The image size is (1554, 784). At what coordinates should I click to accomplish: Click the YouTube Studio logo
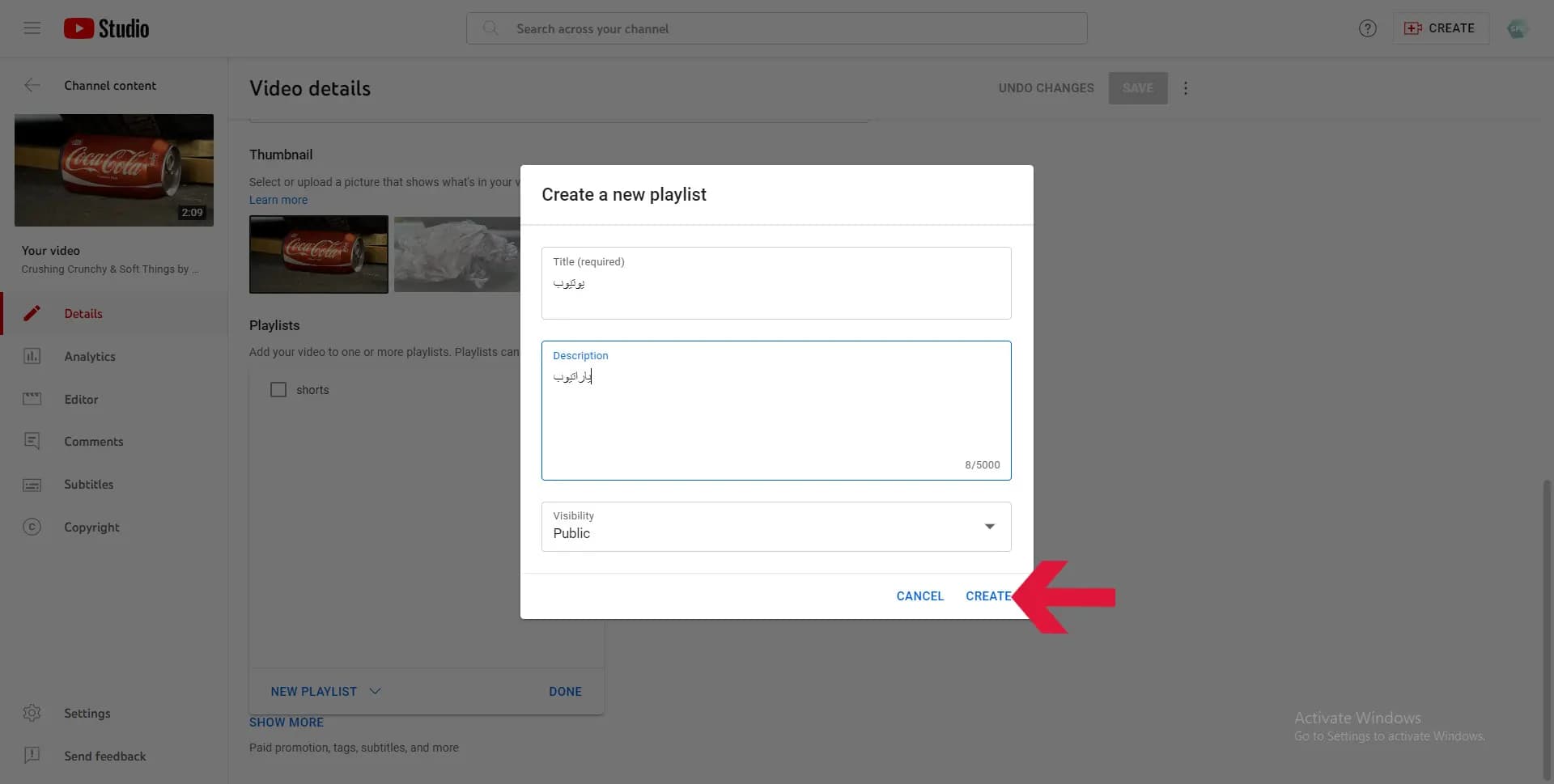(x=106, y=28)
